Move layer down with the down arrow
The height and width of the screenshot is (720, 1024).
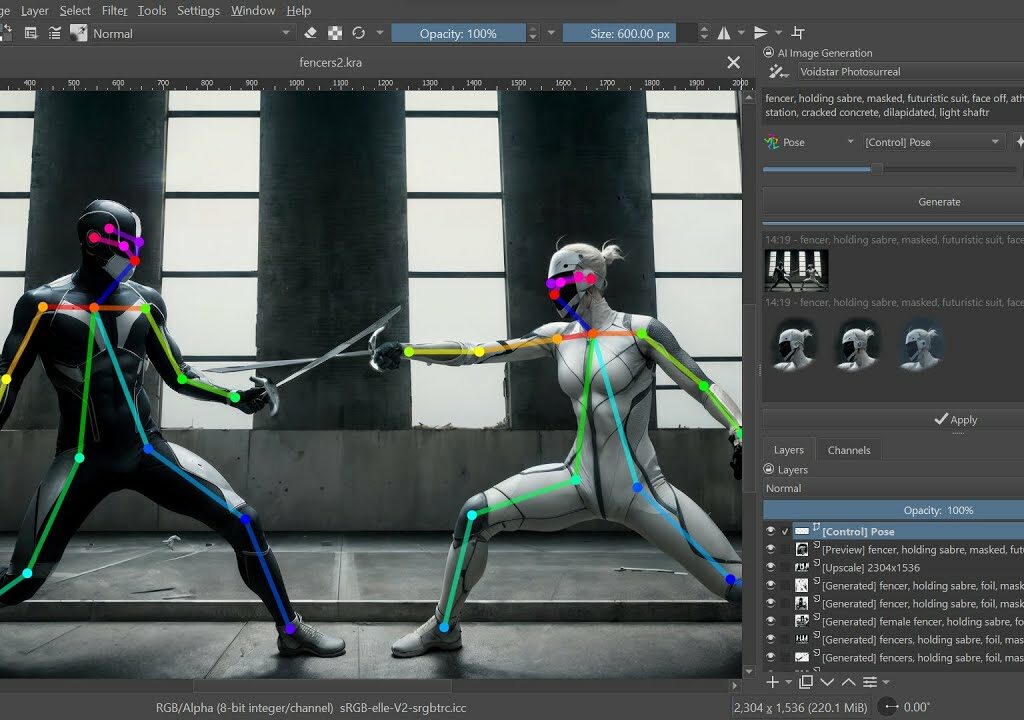[828, 682]
